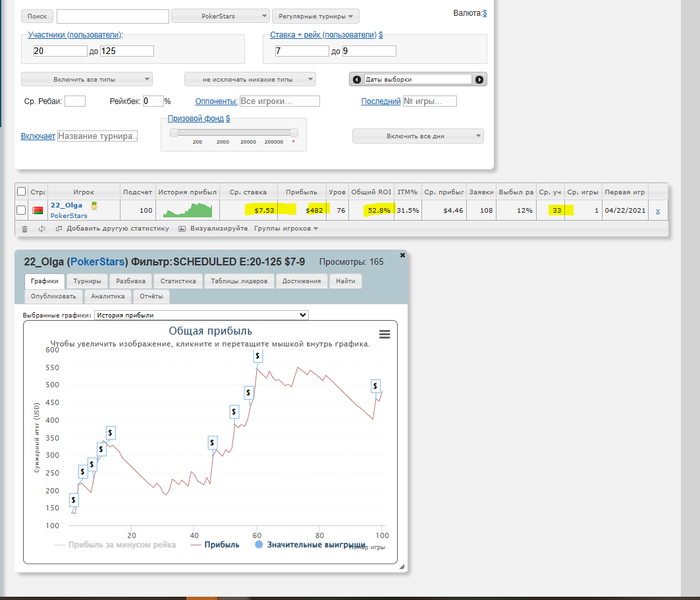The height and width of the screenshot is (600, 700).
Task: Open the chart hamburger menu icon
Action: [385, 334]
